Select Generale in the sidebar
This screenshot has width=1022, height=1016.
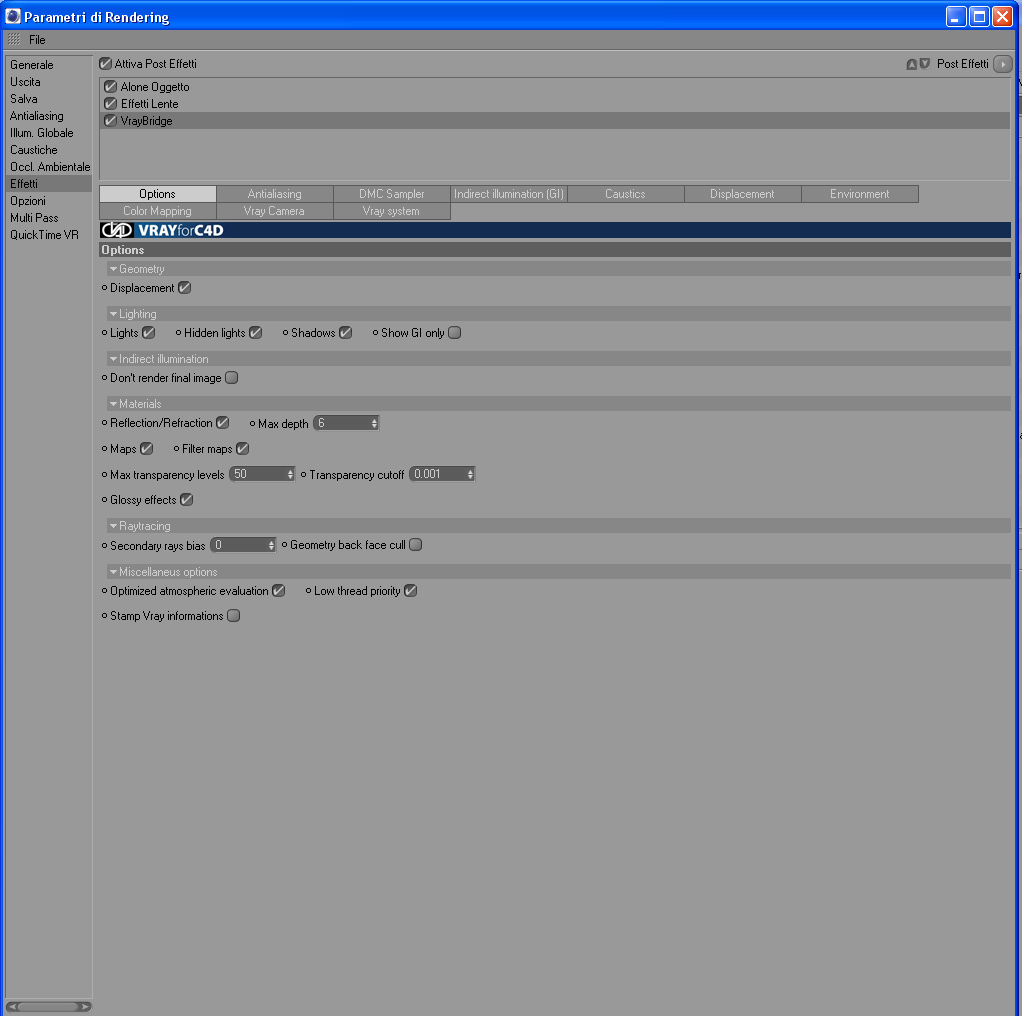48,65
